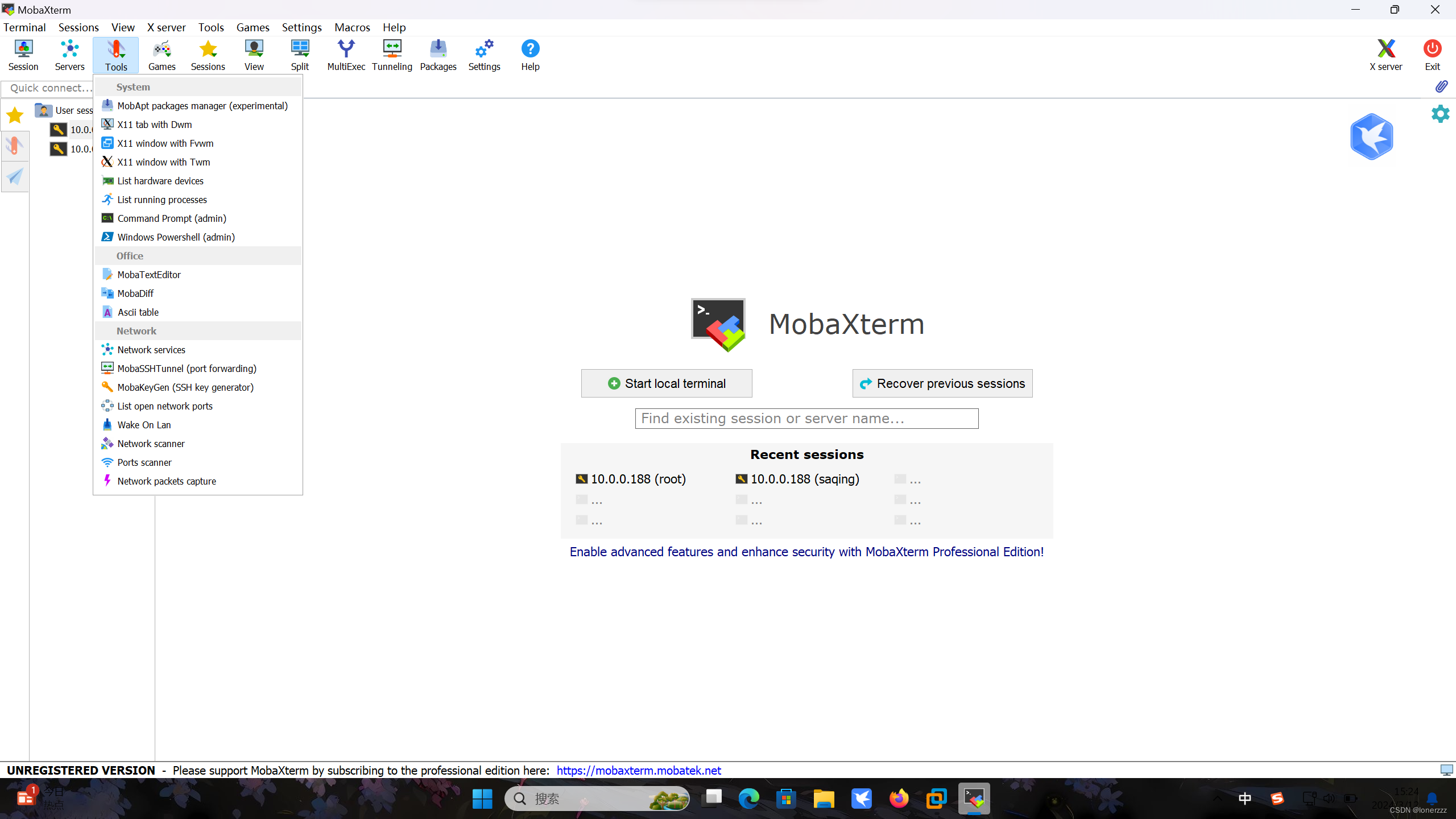Screen dimensions: 1456x819
Task: Click the Exit toolbar icon
Action: tap(1432, 55)
